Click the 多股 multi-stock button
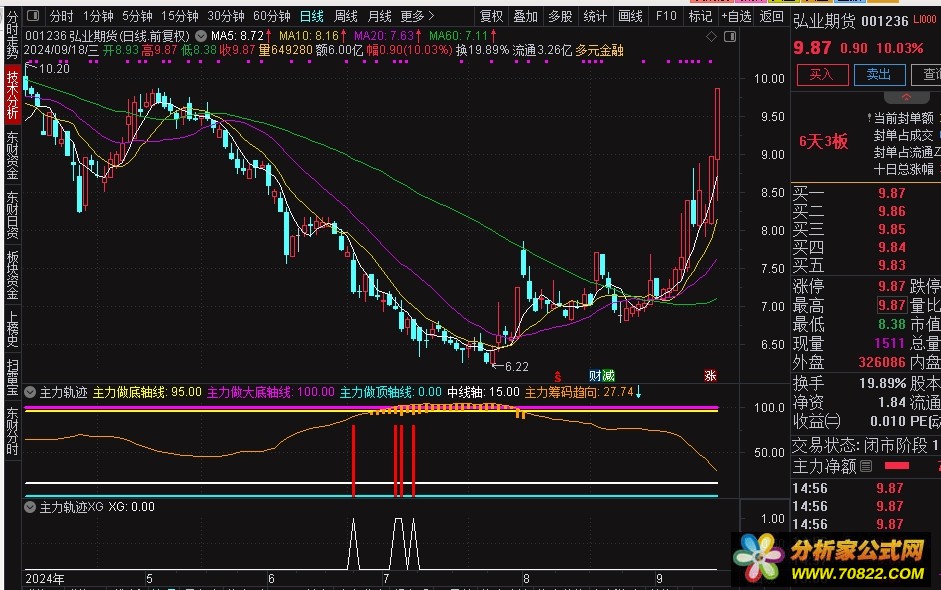The height and width of the screenshot is (590, 941). pos(560,16)
